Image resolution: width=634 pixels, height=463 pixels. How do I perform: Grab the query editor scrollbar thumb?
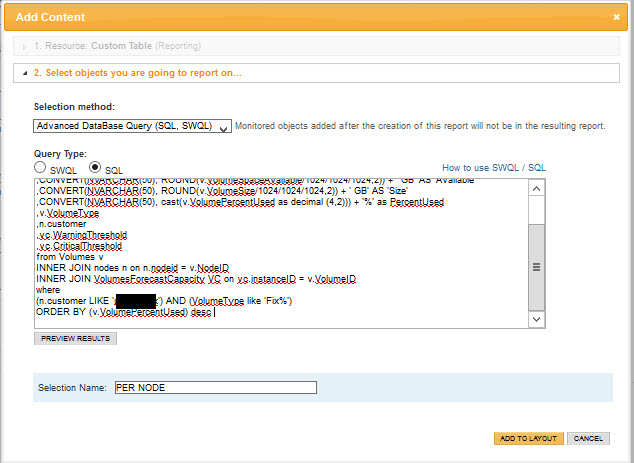tap(537, 267)
